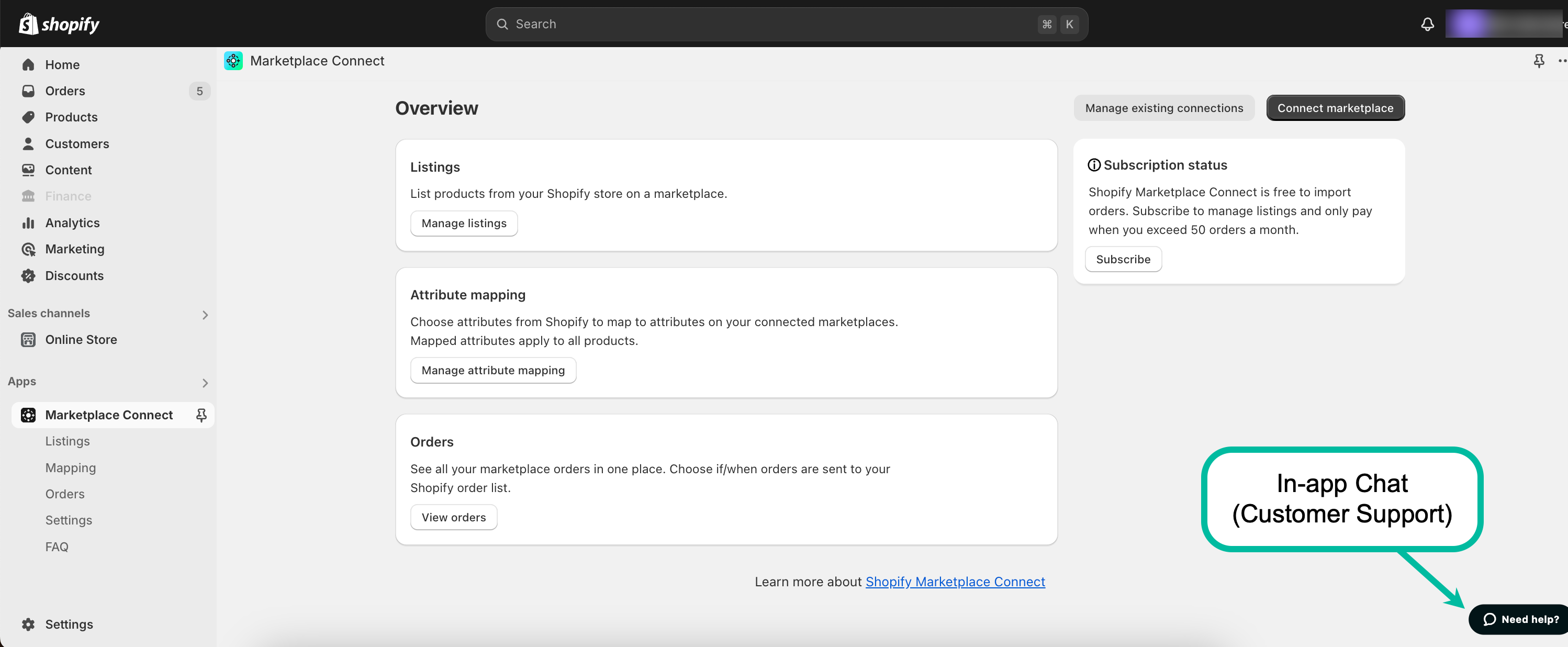
Task: Click the Products tag icon
Action: click(28, 117)
